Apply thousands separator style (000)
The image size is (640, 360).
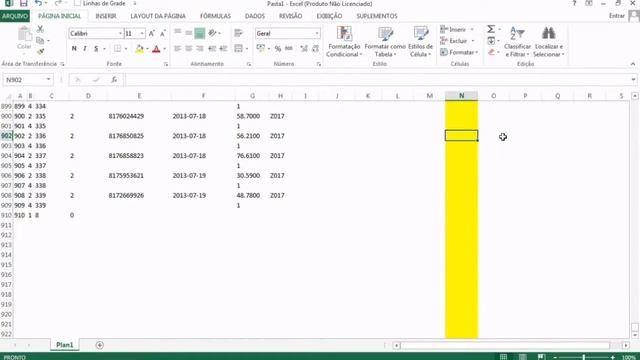coord(289,49)
